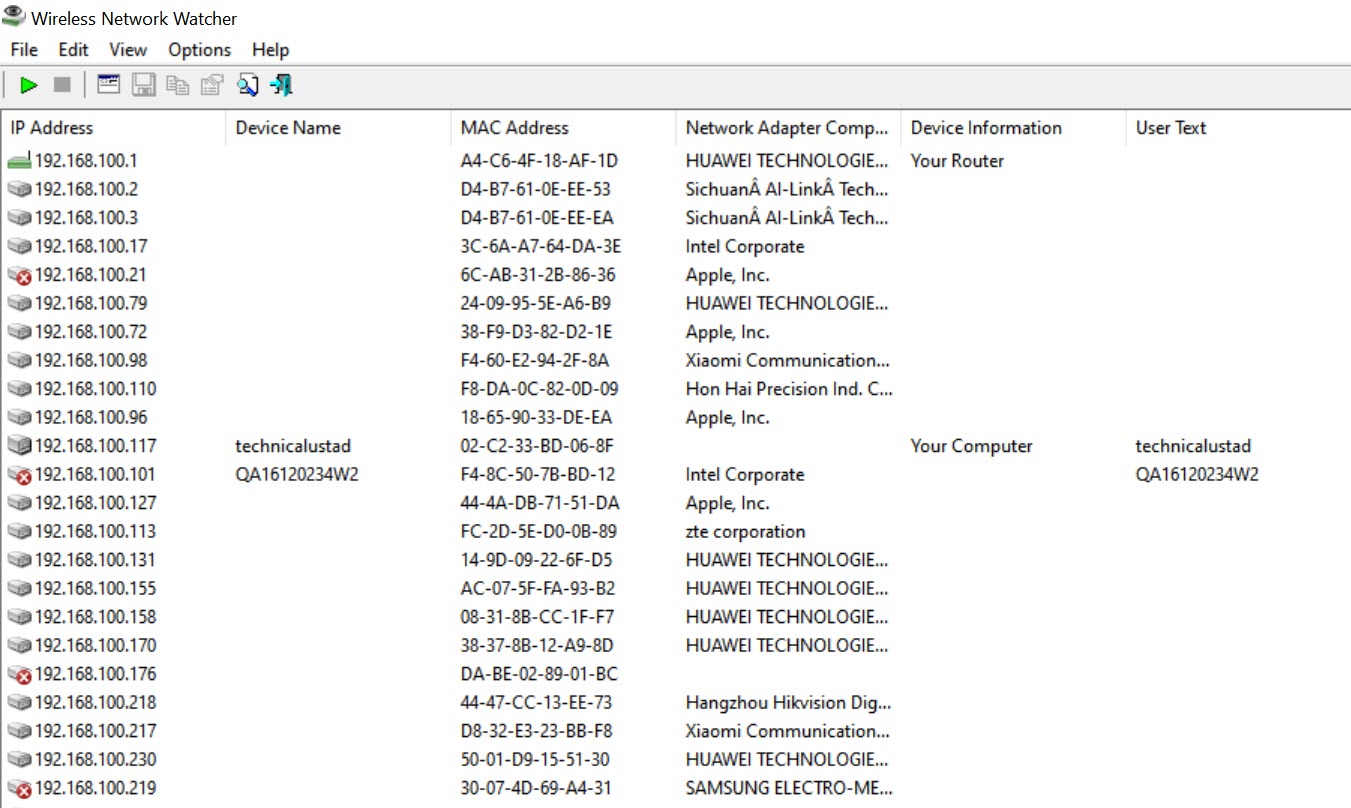This screenshot has width=1351, height=808.
Task: Open the Edit menu
Action: (73, 50)
